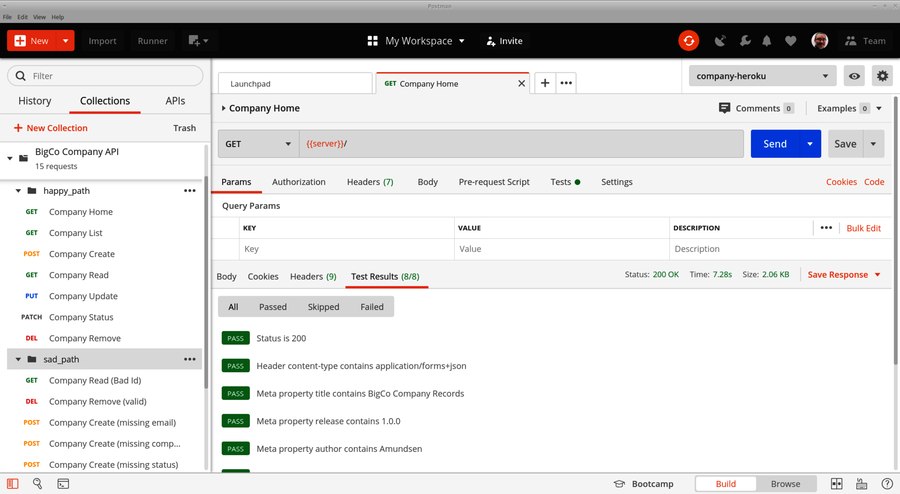Screen dimensions: 900x494
Task: Click the search magnifier in Filter
Action: (21, 76)
